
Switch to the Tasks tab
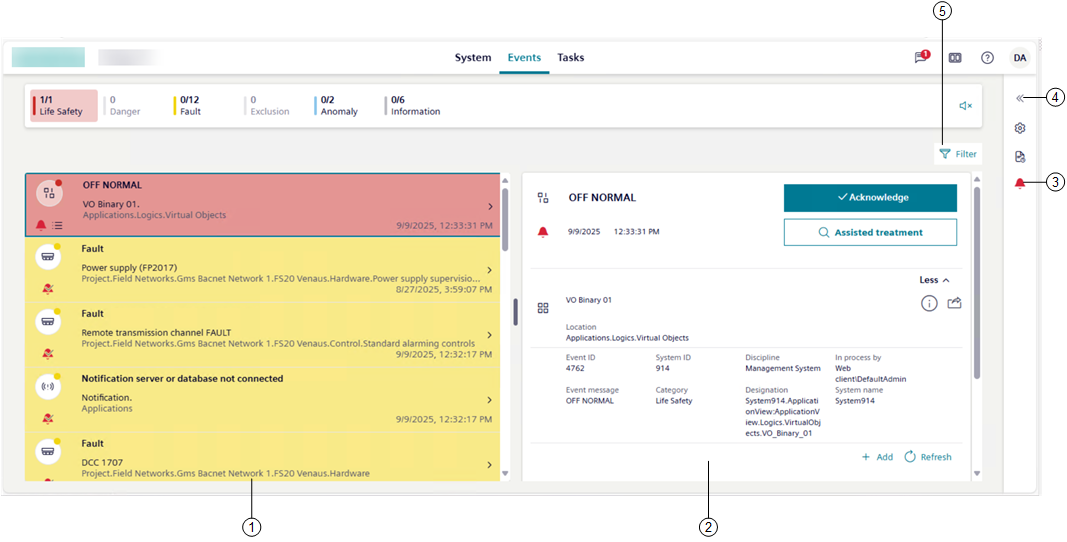pos(571,58)
